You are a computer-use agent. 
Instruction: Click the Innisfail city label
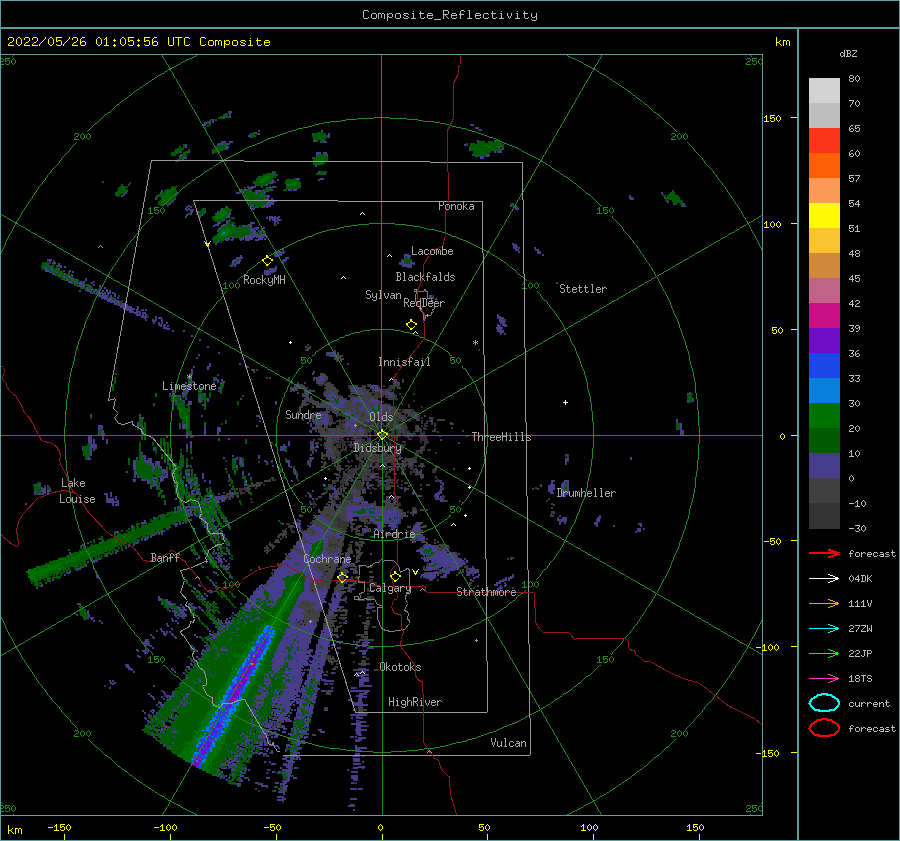[x=405, y=362]
